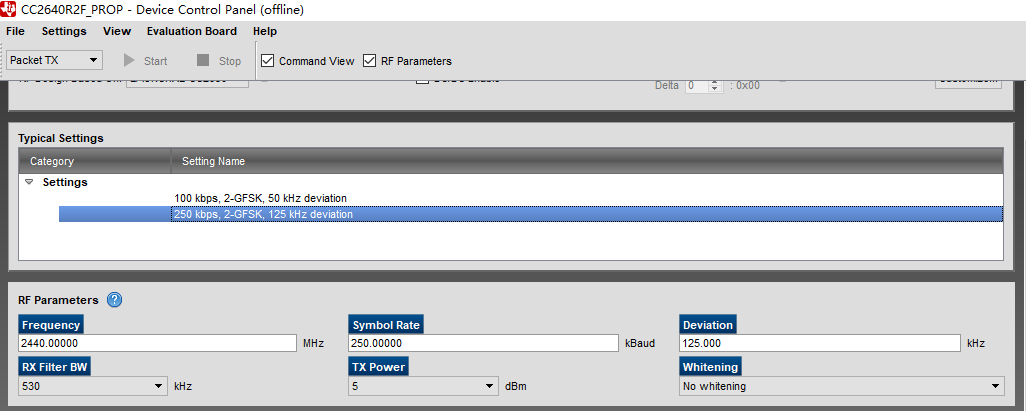Open the TX Power dropdown

click(423, 386)
